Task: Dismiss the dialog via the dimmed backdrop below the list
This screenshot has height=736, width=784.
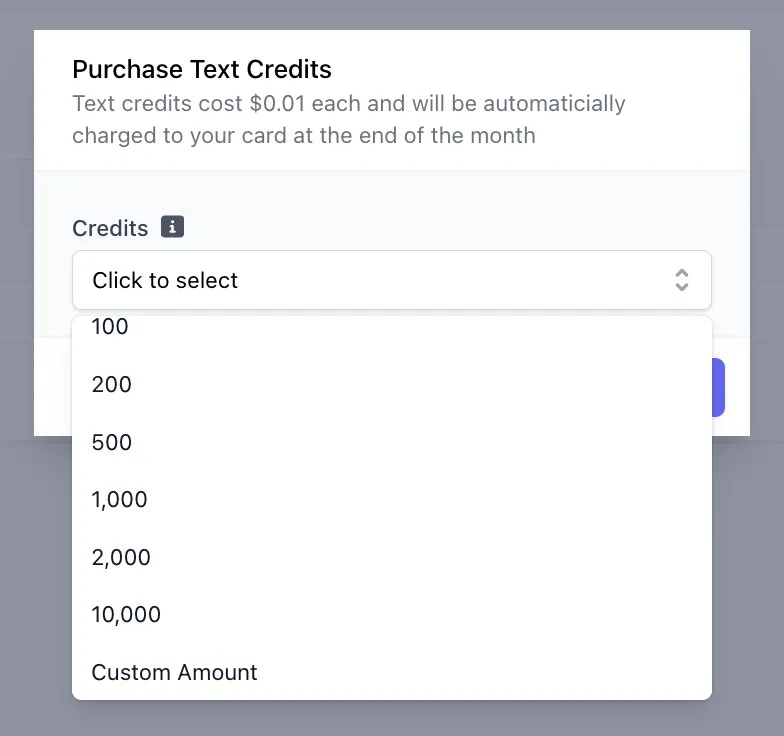Action: point(392,718)
